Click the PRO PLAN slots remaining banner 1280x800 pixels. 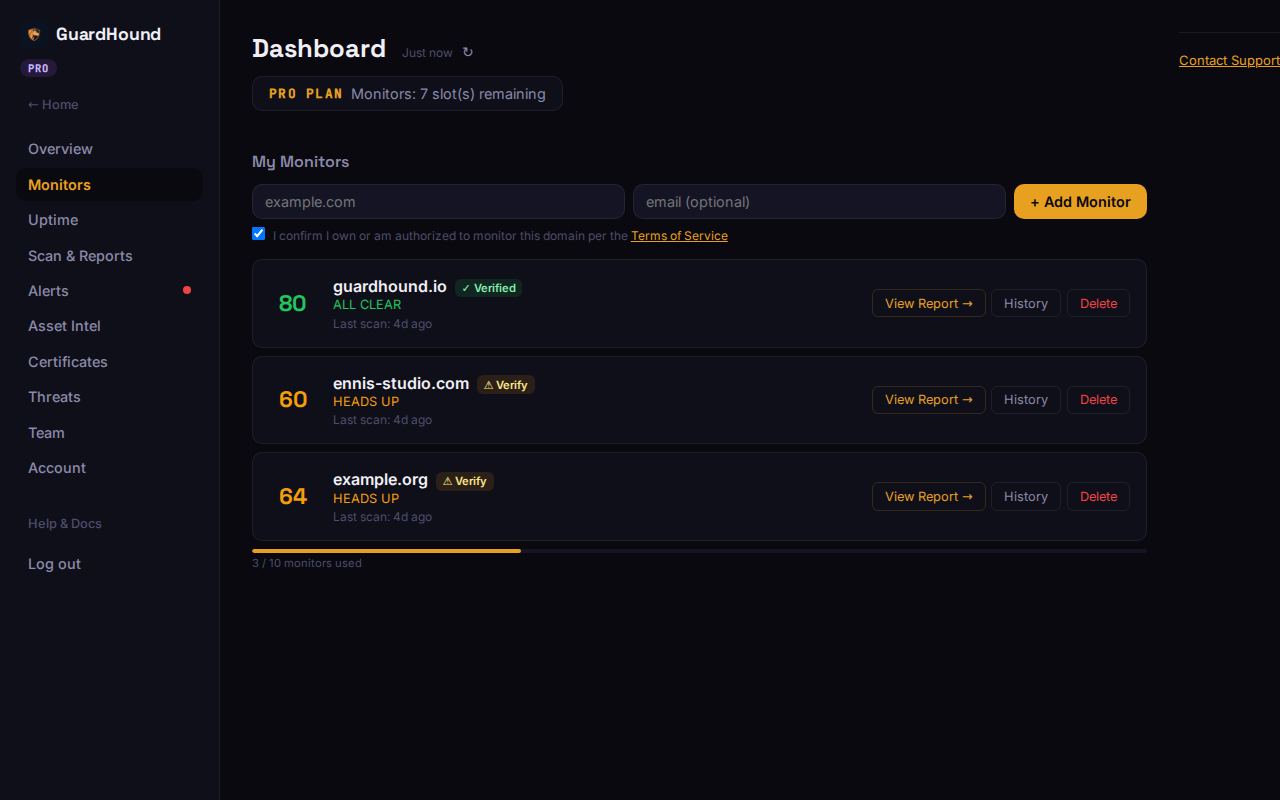[407, 94]
